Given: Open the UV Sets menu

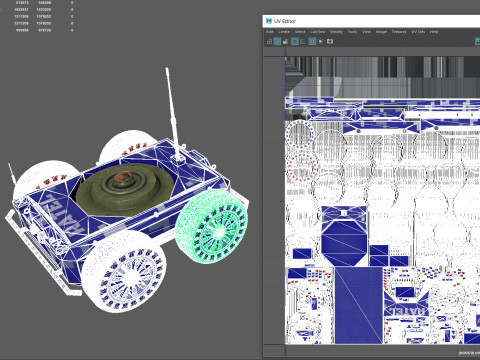Looking at the screenshot, I should pos(418,32).
